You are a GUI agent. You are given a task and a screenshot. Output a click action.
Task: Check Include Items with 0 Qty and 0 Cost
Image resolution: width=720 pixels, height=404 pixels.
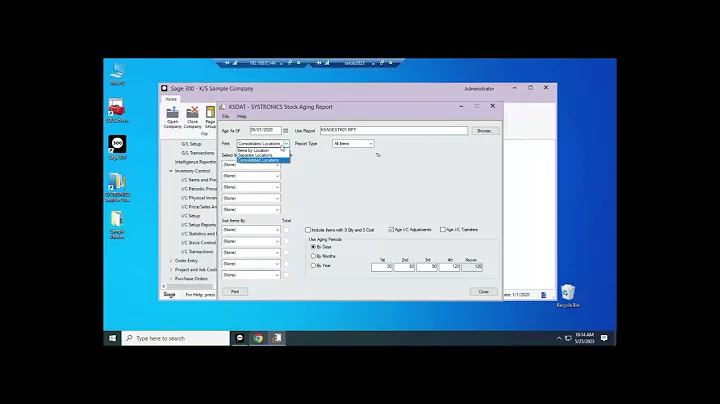pos(308,230)
